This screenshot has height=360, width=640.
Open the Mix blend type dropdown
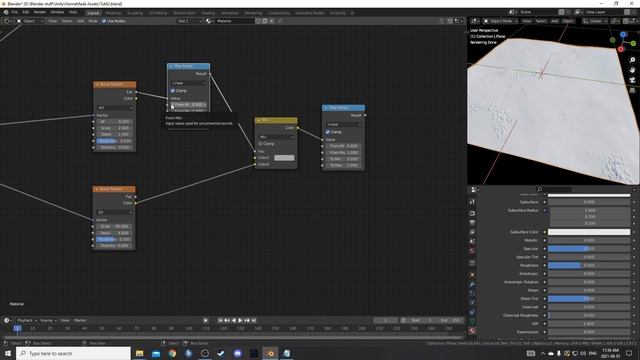point(276,137)
